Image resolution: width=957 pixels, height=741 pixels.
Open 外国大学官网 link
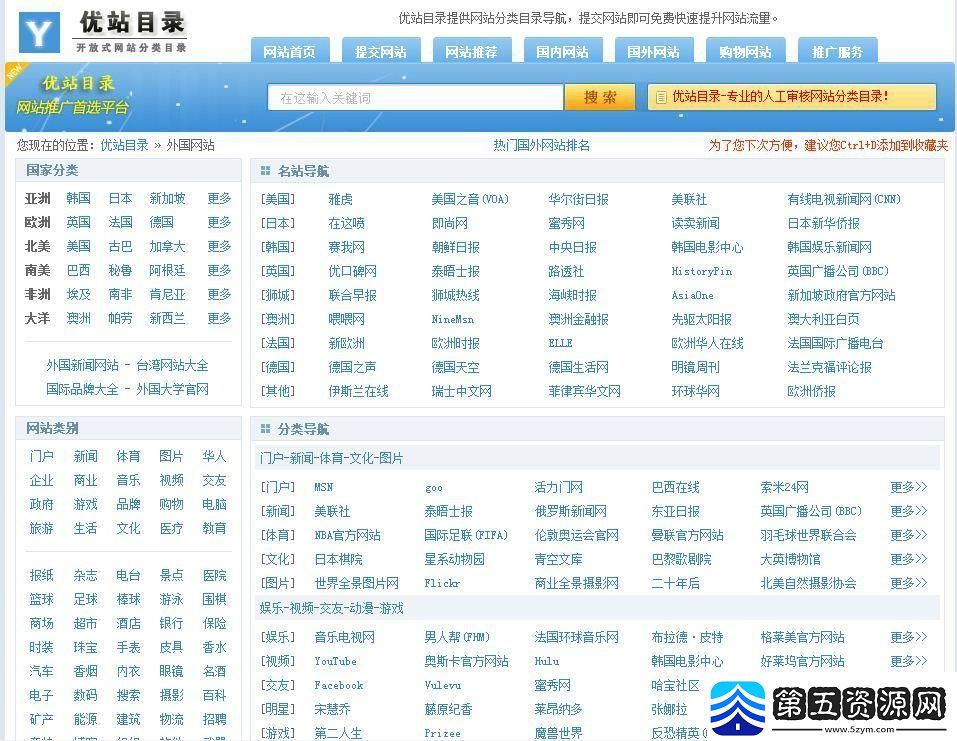coord(172,389)
